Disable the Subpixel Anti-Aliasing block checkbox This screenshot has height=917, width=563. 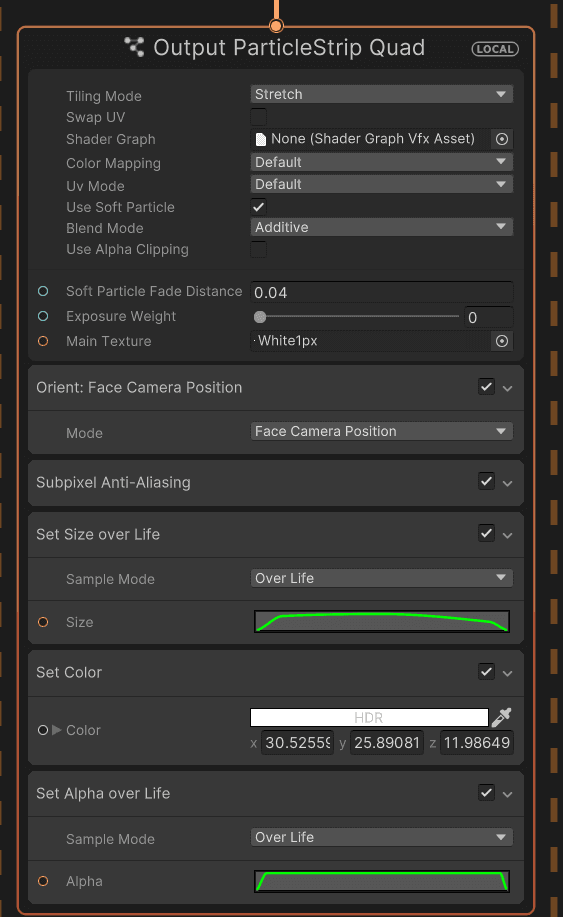pyautogui.click(x=486, y=481)
